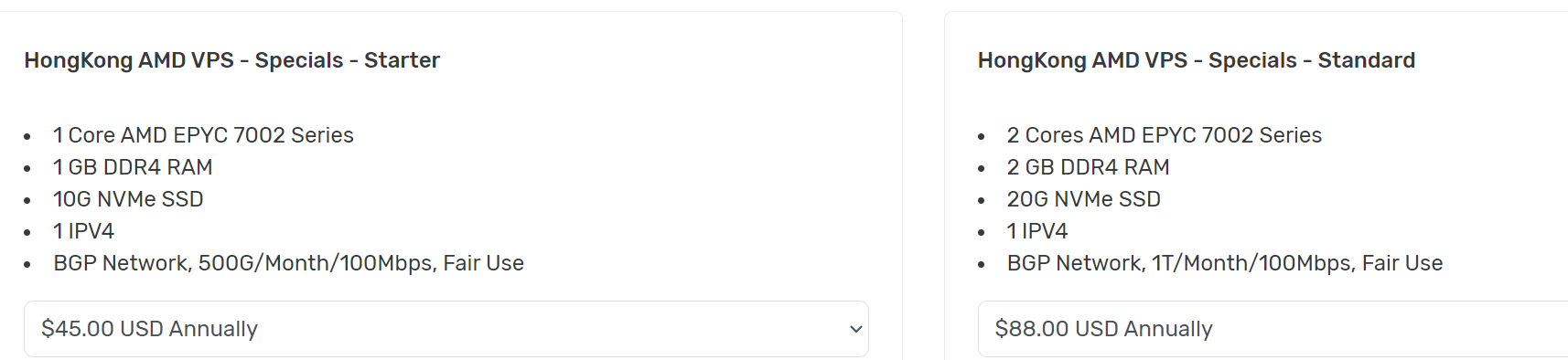
Task: Select the HongKong AMD VPS Specials Starter heading
Action: (x=231, y=60)
